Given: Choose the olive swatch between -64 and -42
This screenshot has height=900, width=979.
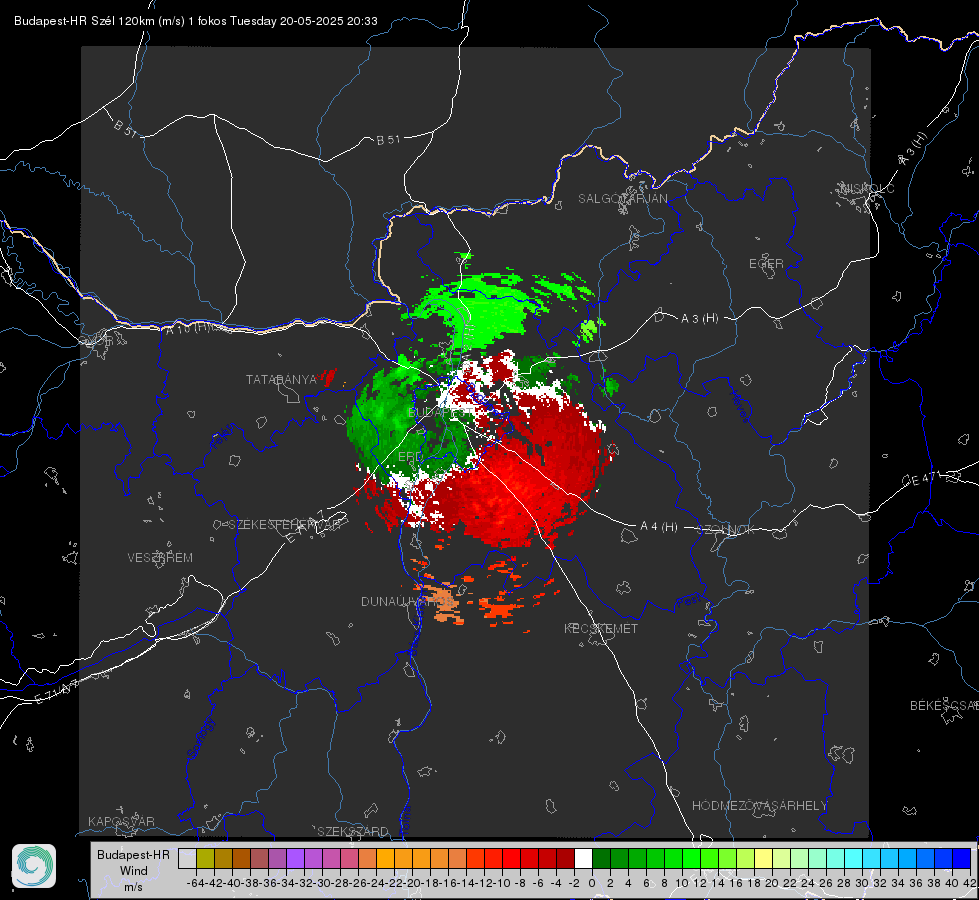Looking at the screenshot, I should (x=205, y=858).
